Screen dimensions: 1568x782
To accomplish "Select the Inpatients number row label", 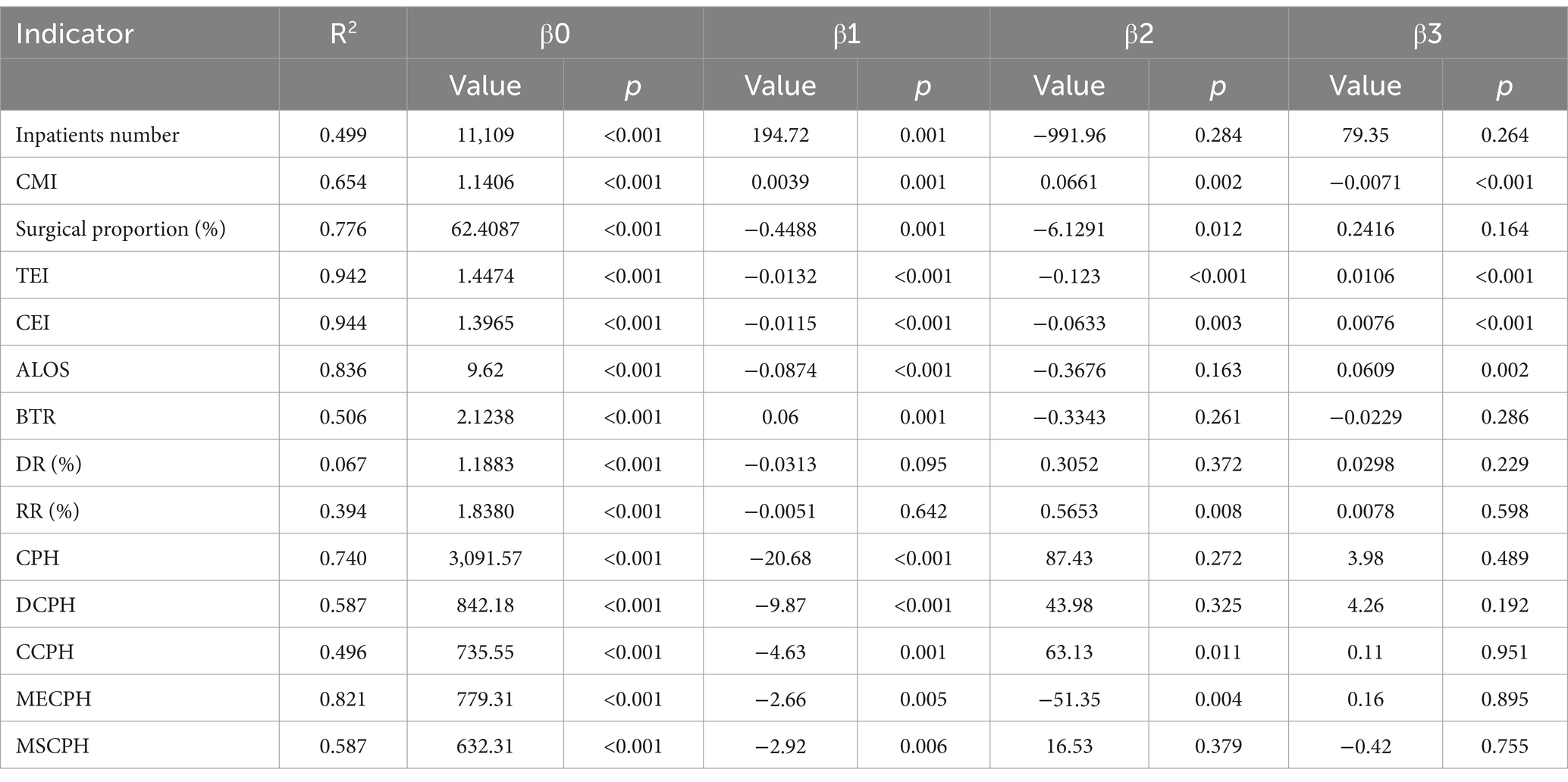I will (x=97, y=135).
